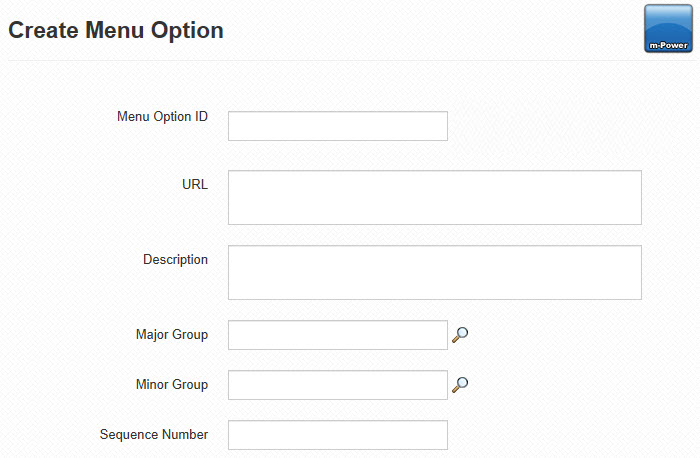Go to m-Power home via blue logo
This screenshot has height=458, width=700.
[x=668, y=29]
